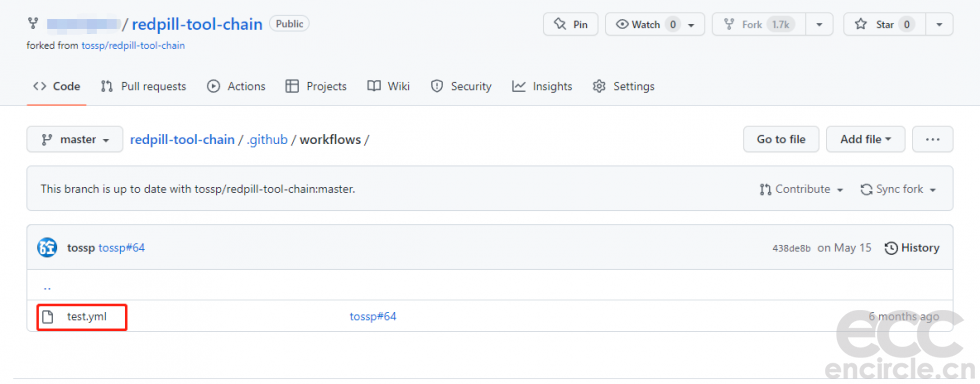Click the fork count badge 1.7k
This screenshot has width=980, height=384.
pyautogui.click(x=781, y=24)
